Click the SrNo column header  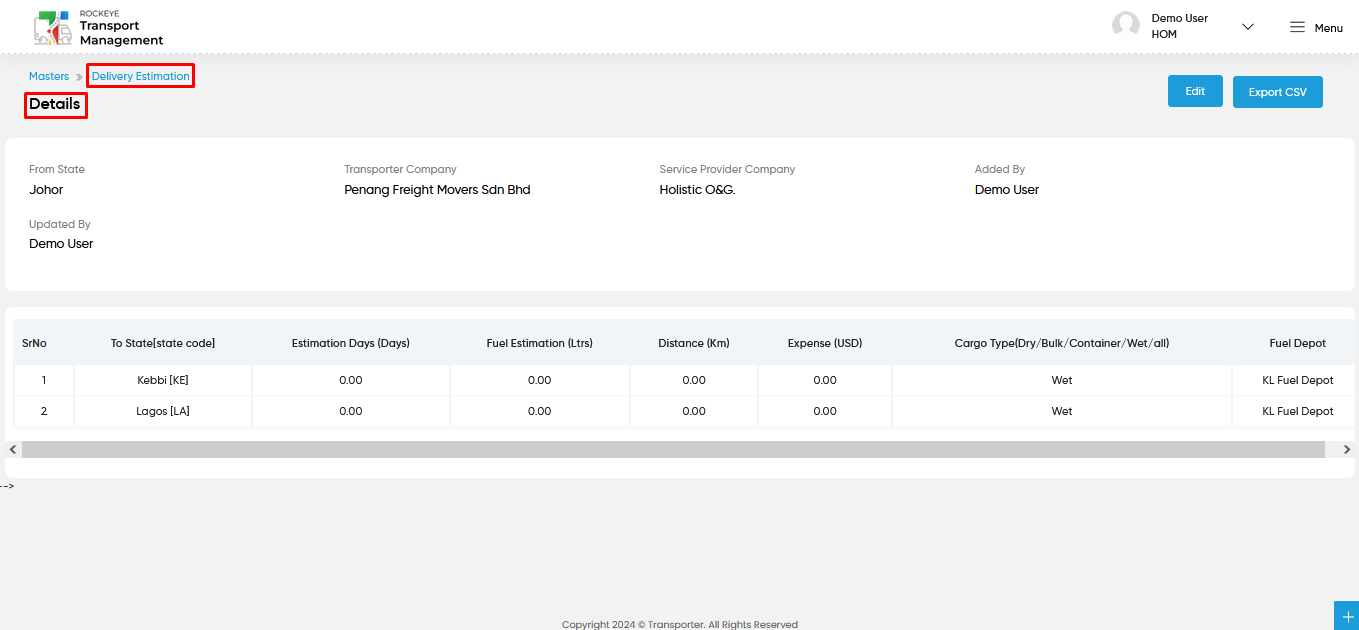point(34,343)
